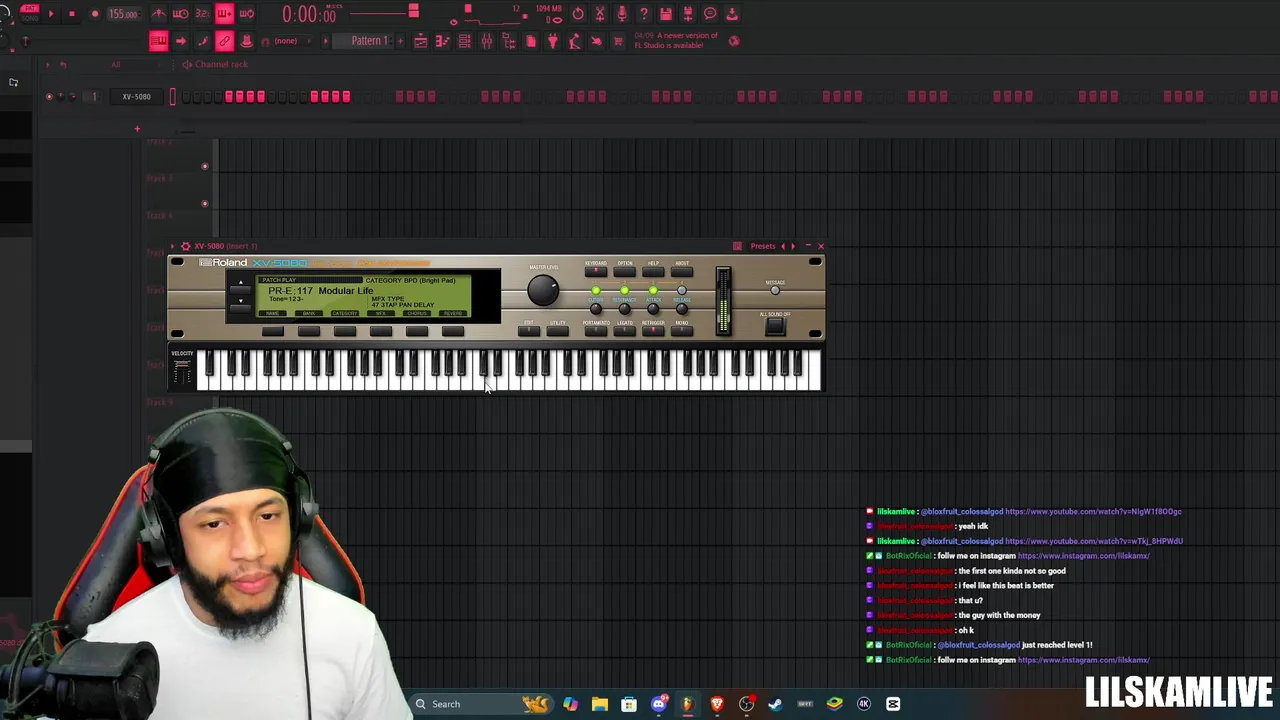Image resolution: width=1280 pixels, height=720 pixels.
Task: Open audio editor scissors icon
Action: tap(600, 14)
